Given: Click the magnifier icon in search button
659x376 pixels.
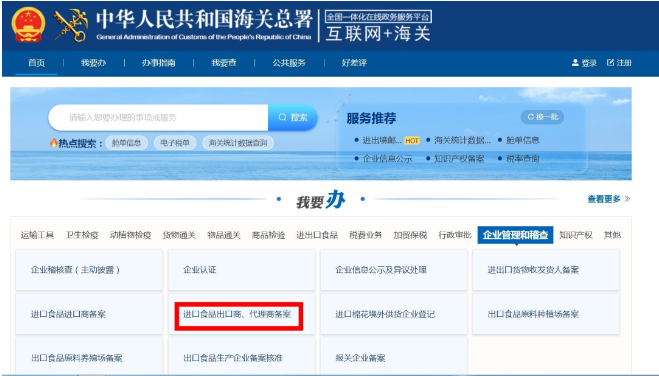Looking at the screenshot, I should pyautogui.click(x=282, y=117).
